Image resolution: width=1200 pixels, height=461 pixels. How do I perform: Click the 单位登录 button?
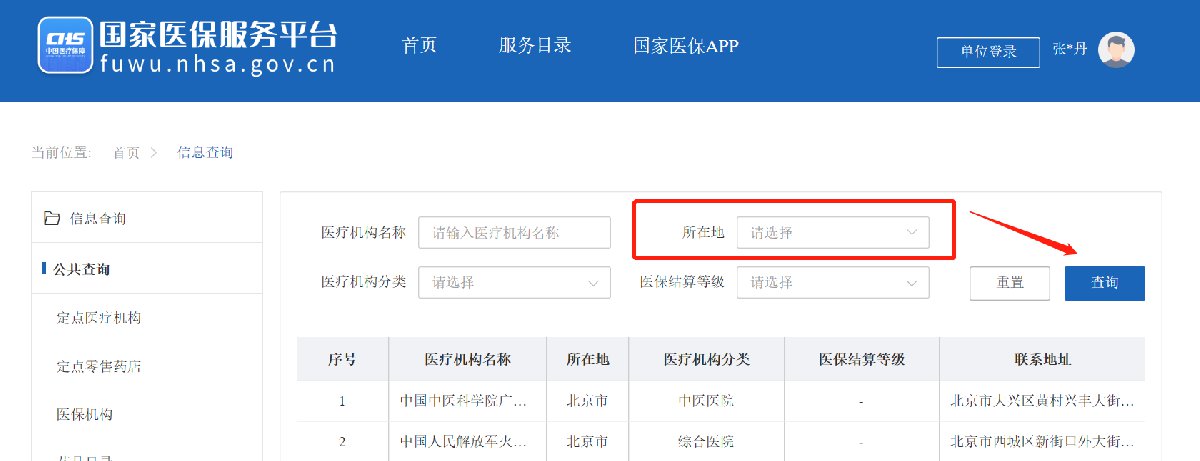989,52
